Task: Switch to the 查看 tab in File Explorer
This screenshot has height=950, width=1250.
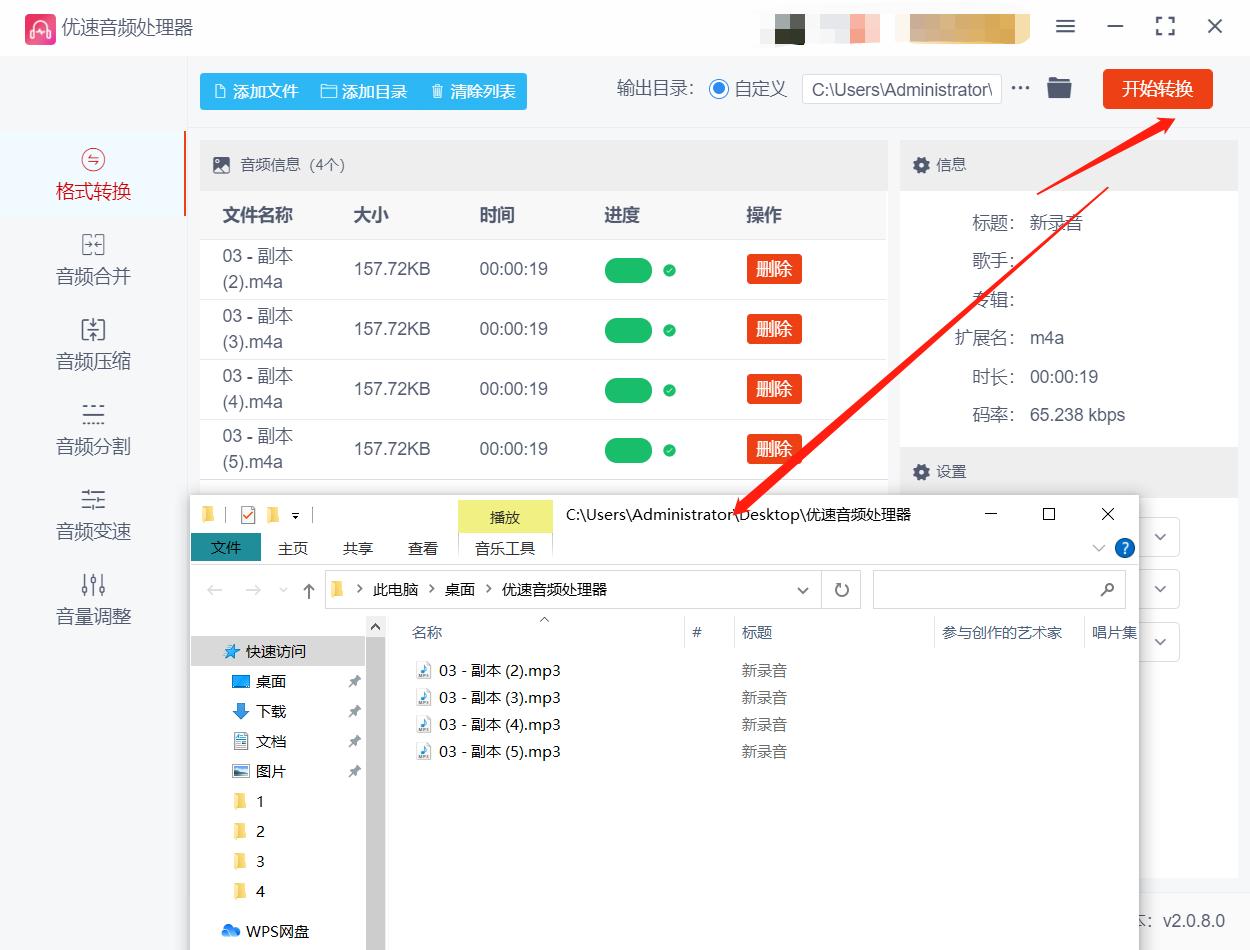Action: pos(423,547)
